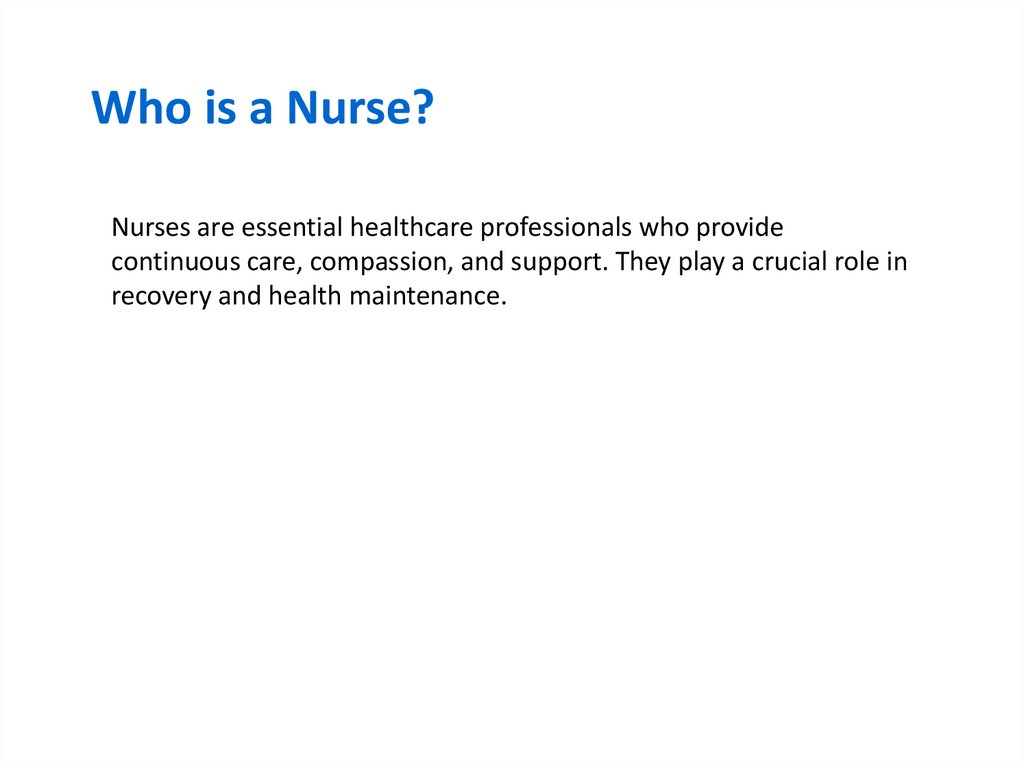Click the word "Who" in the title

pos(134,109)
